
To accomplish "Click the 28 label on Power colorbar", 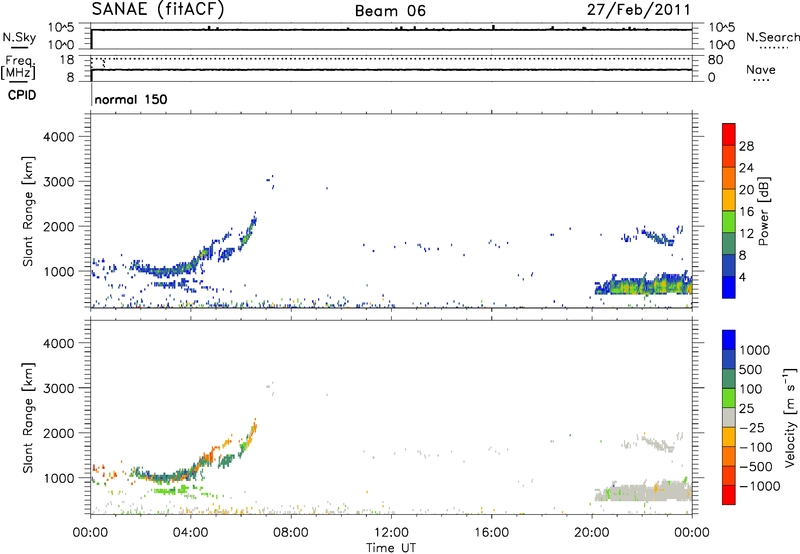I will click(x=746, y=146).
